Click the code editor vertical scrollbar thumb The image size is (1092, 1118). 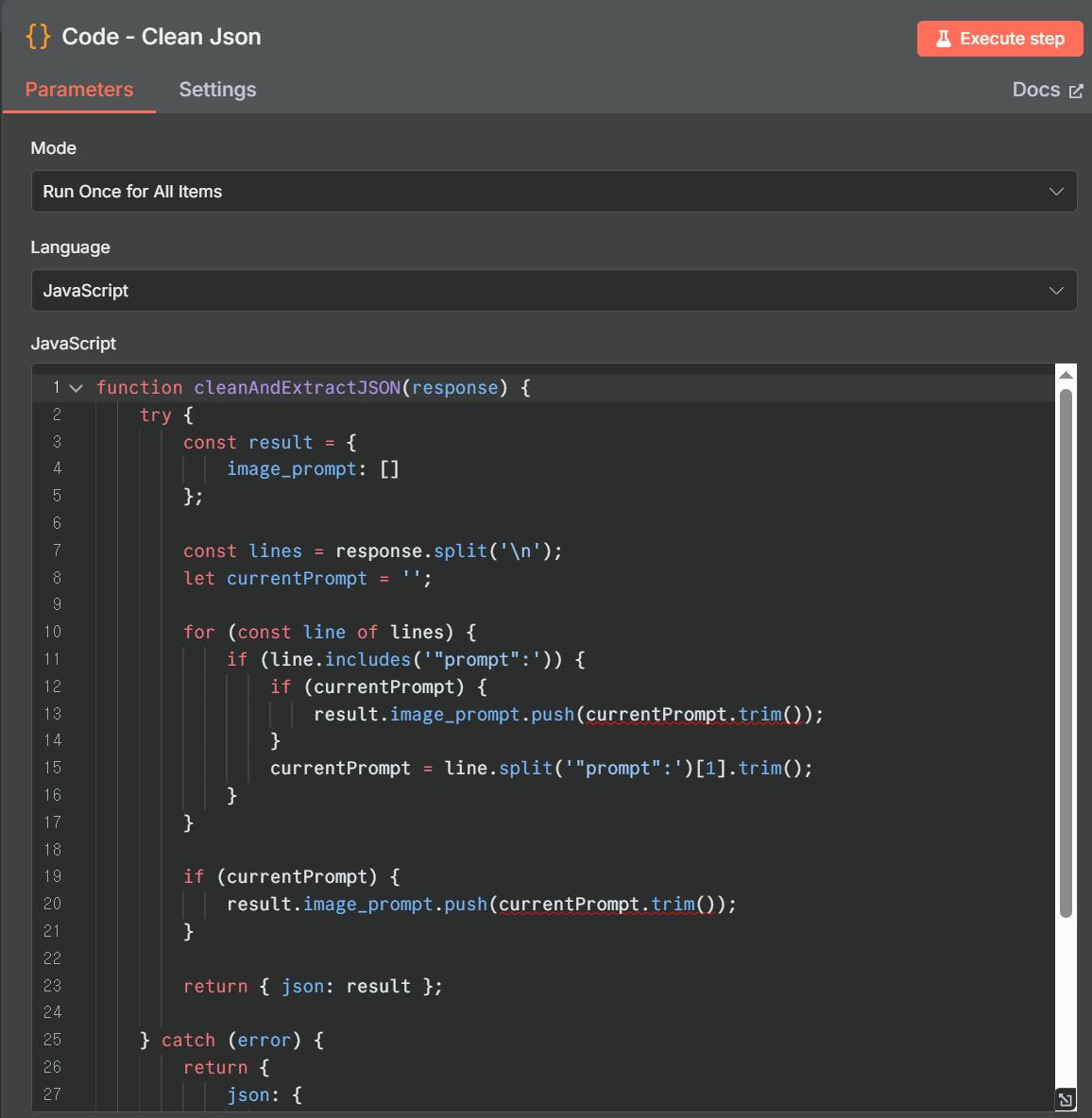[x=1066, y=652]
